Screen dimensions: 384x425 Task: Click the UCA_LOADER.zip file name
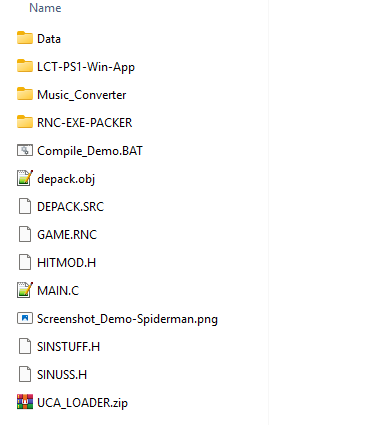[x=82, y=403]
